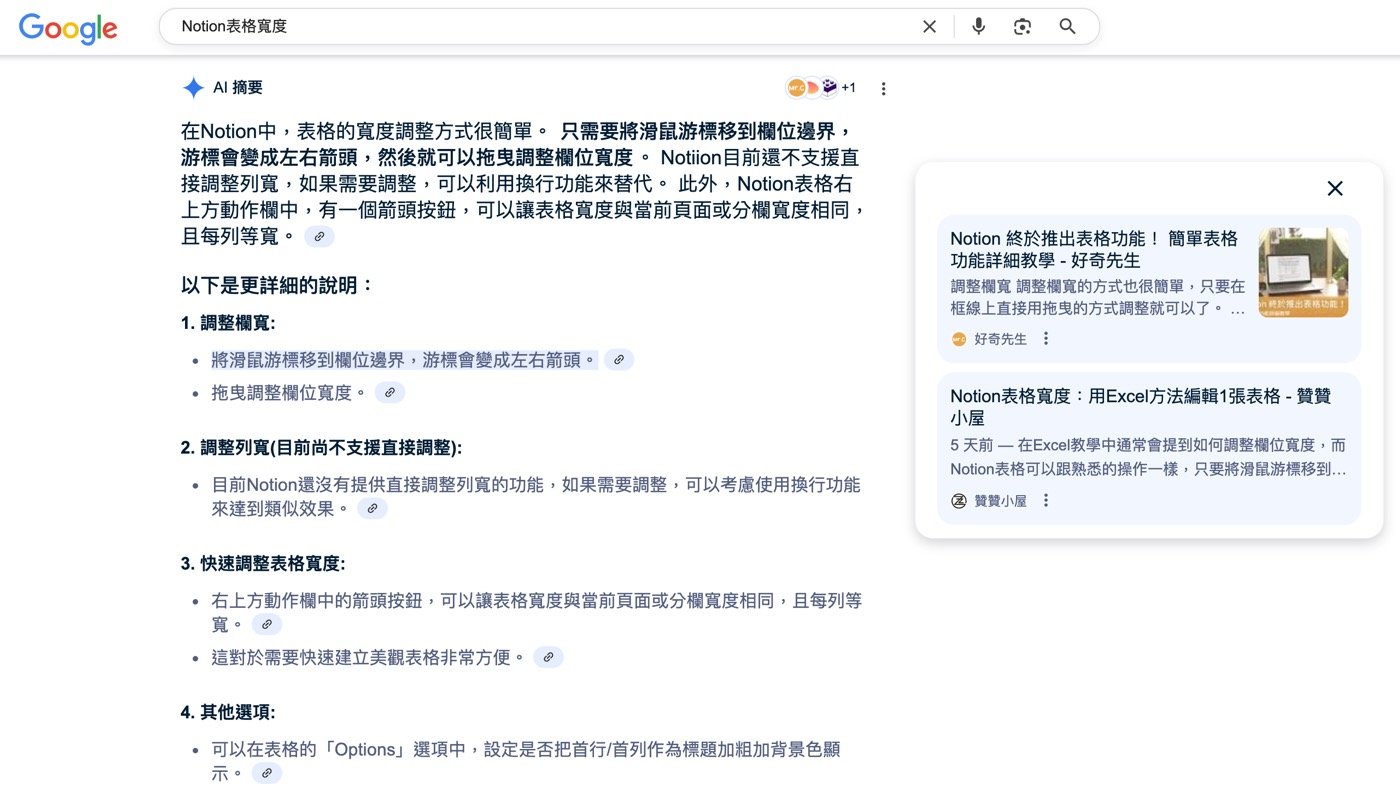This screenshot has width=1400, height=788.
Task: Open the AI summary three-dot menu
Action: 883,89
